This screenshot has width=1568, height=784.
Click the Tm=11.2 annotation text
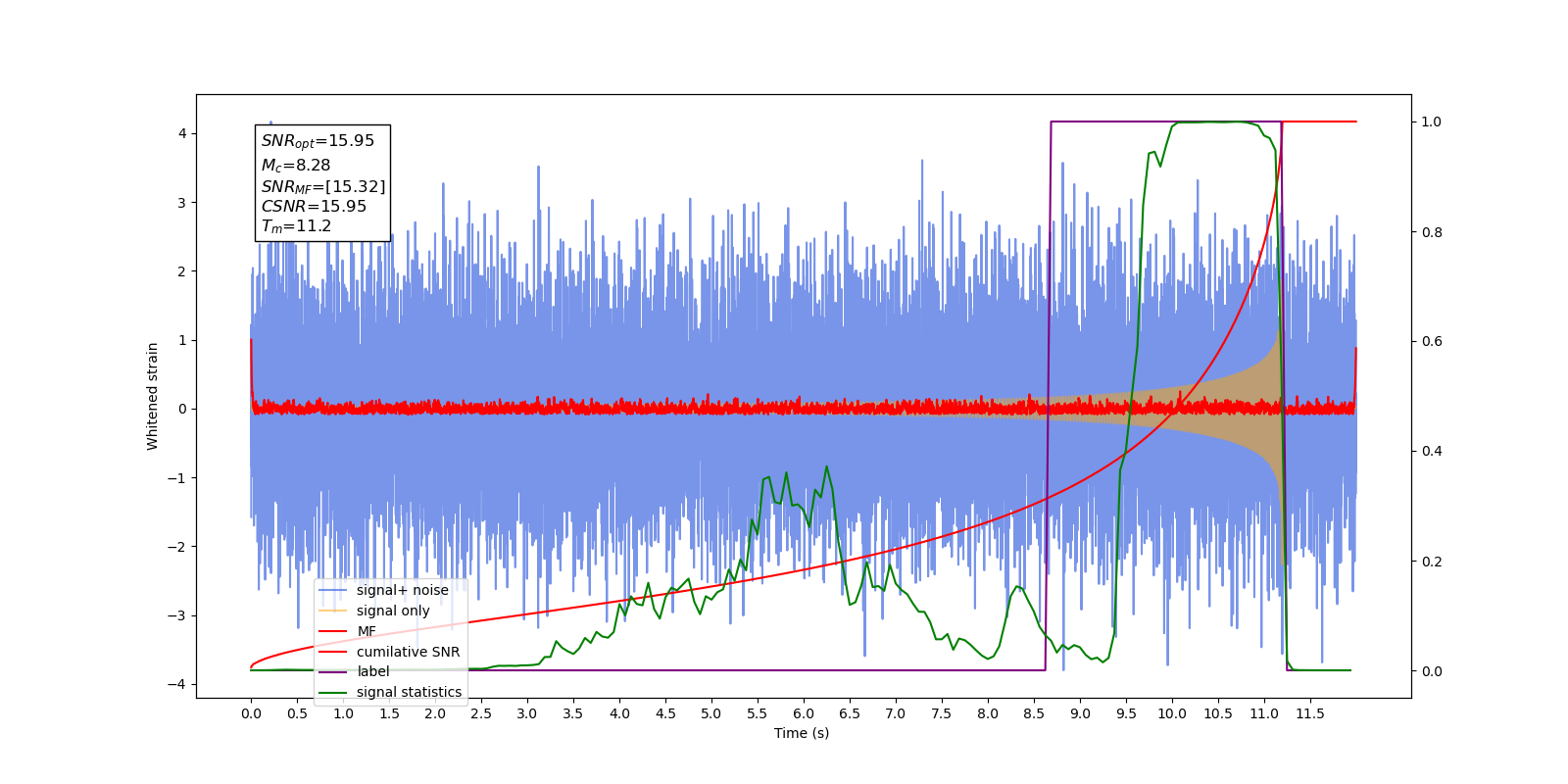point(296,226)
